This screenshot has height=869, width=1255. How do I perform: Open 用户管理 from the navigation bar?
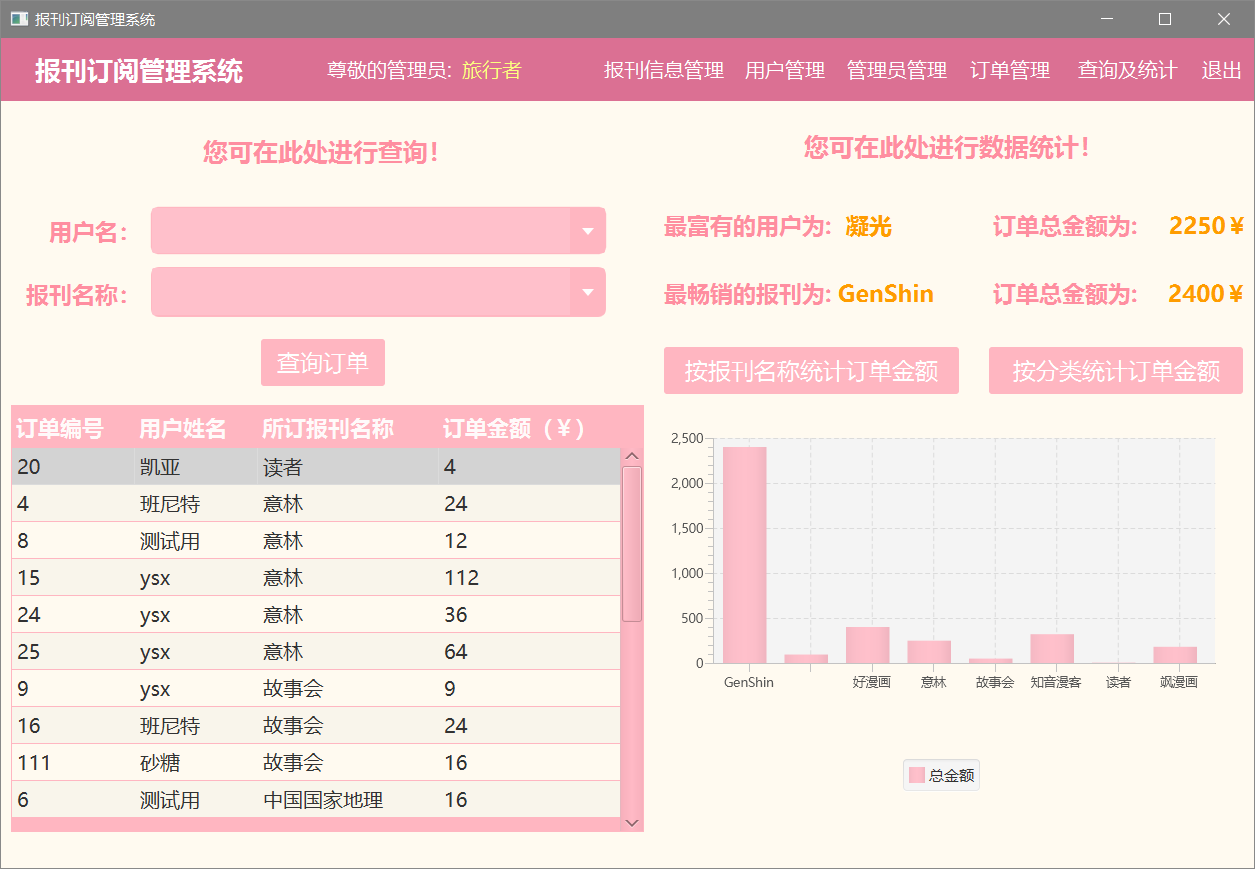785,70
